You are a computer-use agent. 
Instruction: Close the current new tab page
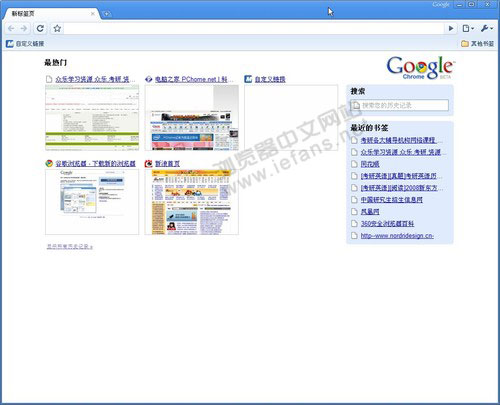coord(93,14)
